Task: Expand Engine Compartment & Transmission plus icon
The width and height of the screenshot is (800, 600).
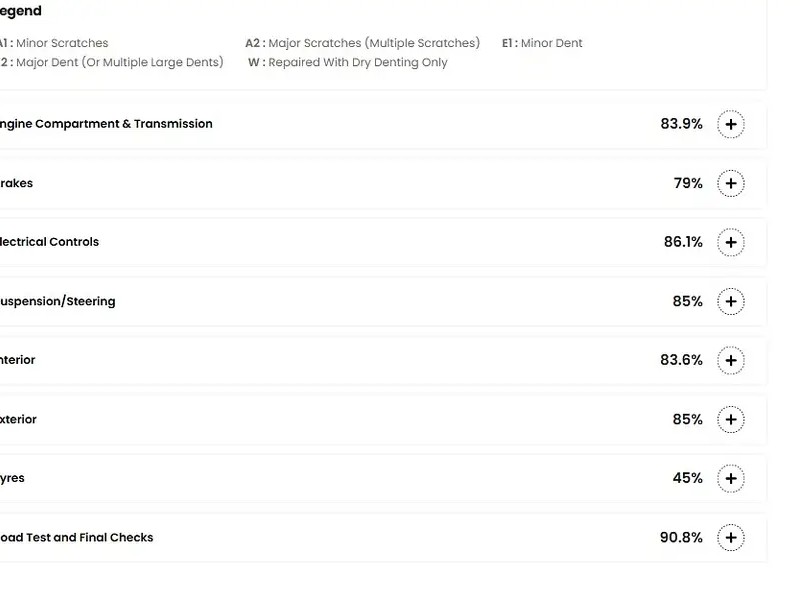Action: coord(731,125)
